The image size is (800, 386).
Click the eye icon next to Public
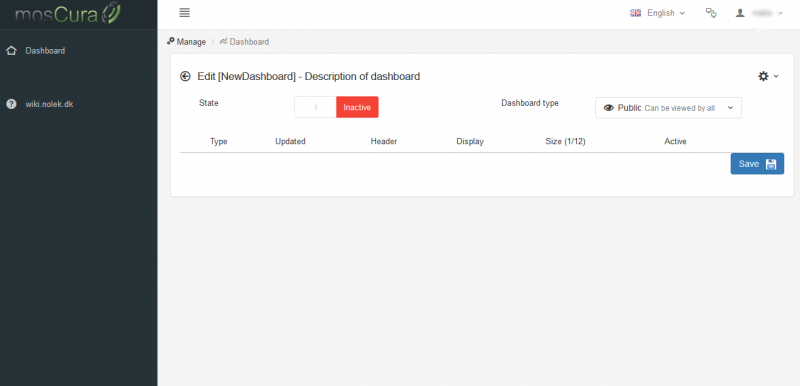[608, 108]
